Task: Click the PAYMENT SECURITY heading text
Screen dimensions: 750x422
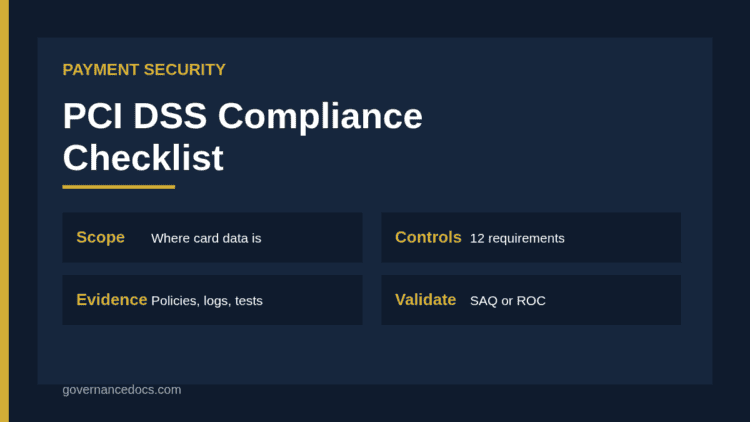Action: [144, 70]
